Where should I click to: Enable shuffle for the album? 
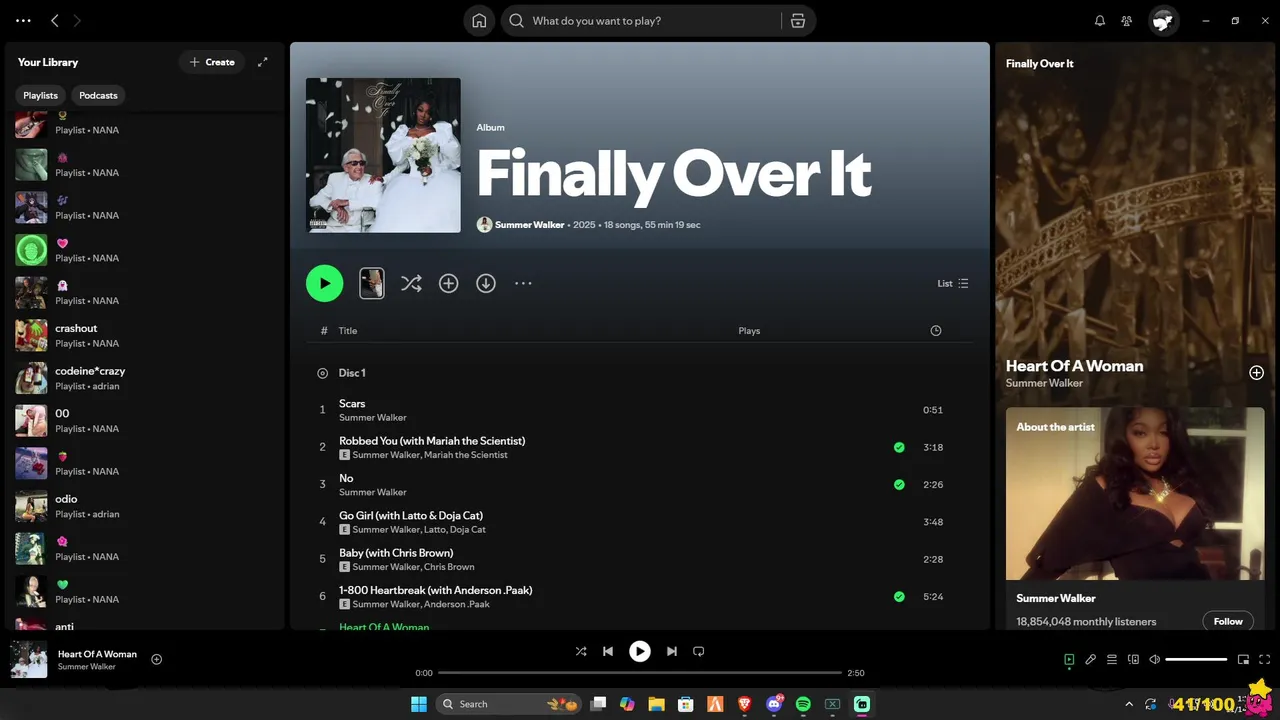(411, 283)
